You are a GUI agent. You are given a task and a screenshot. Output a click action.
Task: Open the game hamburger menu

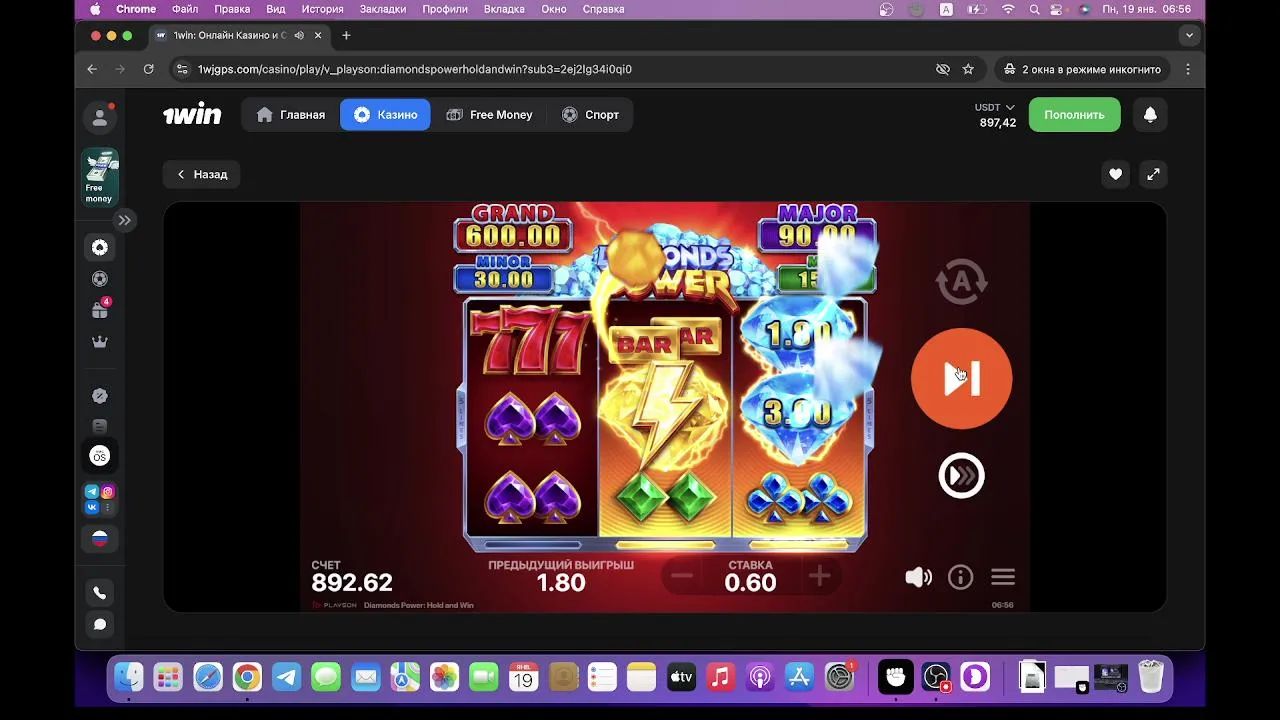[1003, 577]
